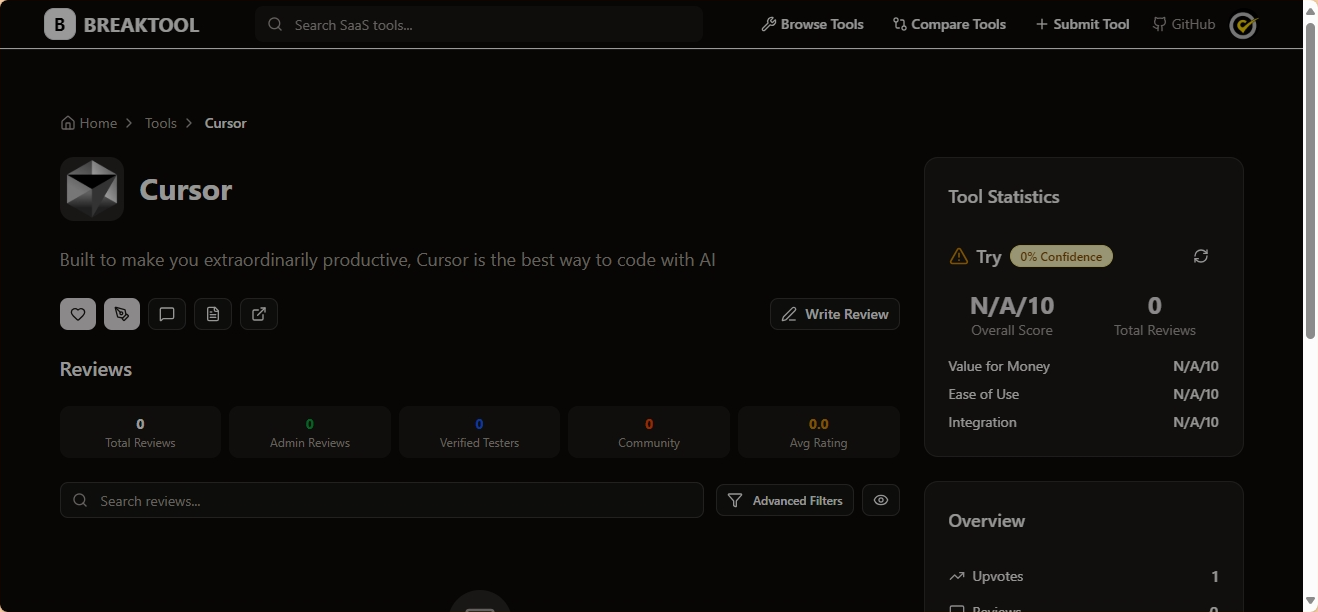Select the Verified Testers stat card
Viewport: 1318px width, 612px height.
(479, 432)
